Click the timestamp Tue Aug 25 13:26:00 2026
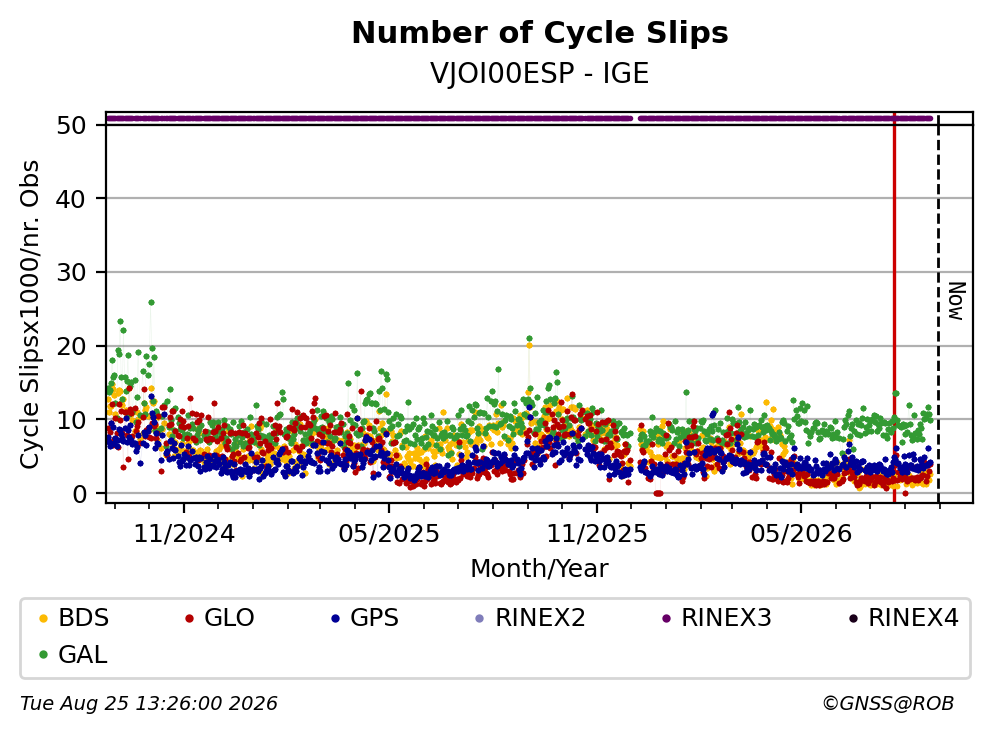 [x=149, y=704]
